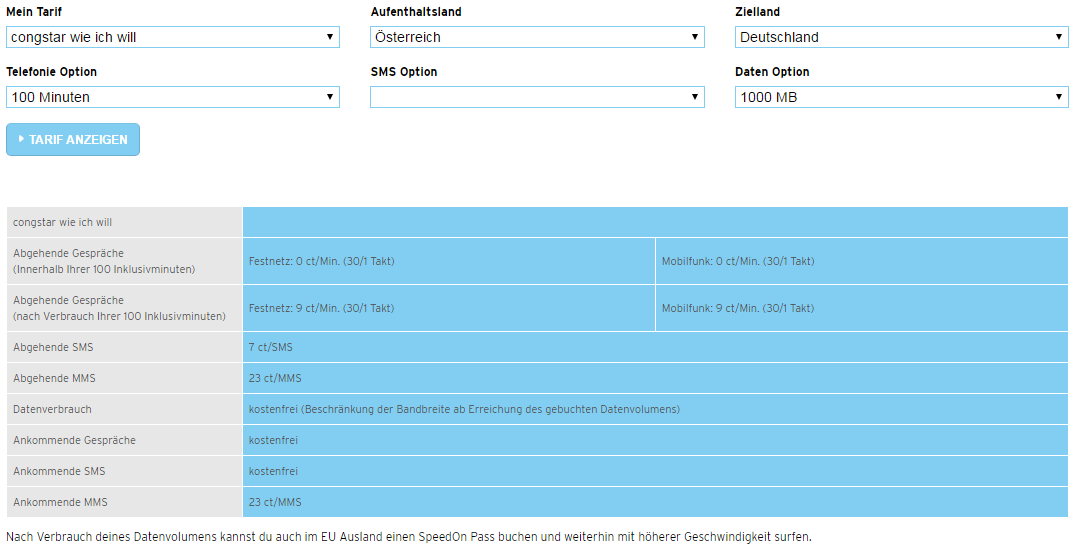Screen dimensions: 1076x548
Task: Click the Tarif anzeigen button
Action: point(73,140)
